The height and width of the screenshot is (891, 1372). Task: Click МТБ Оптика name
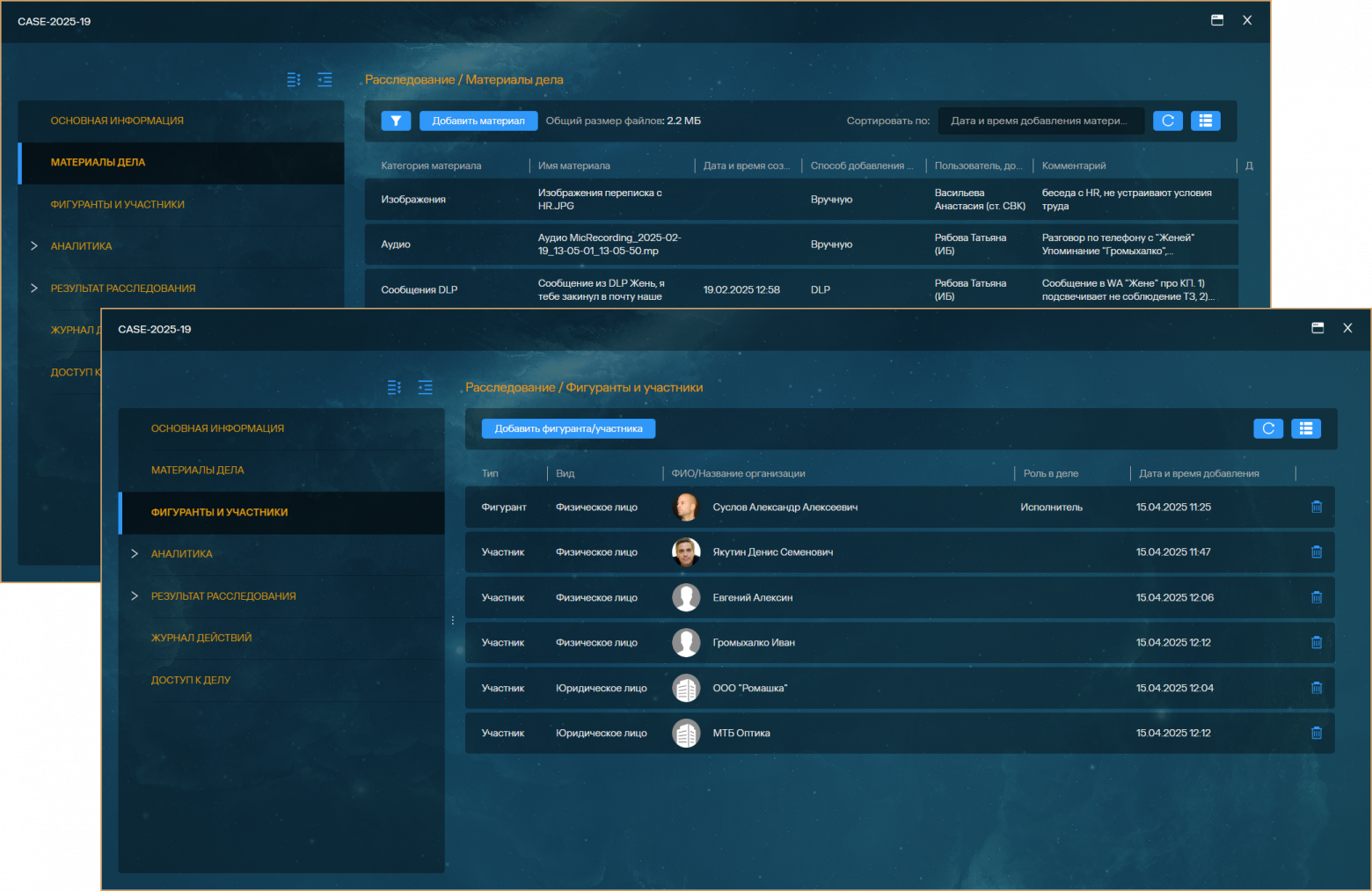[741, 733]
